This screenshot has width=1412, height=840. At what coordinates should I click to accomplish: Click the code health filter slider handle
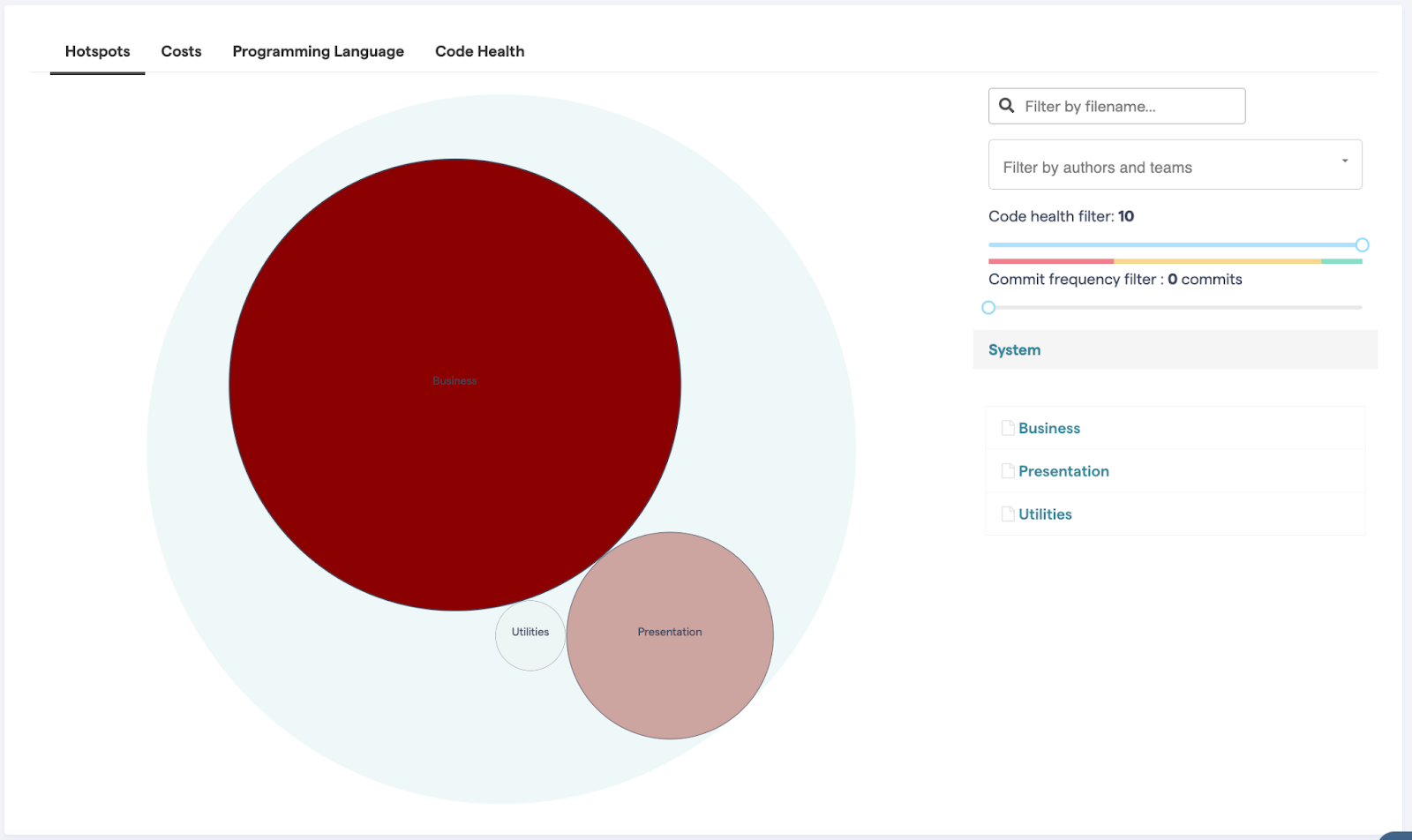pyautogui.click(x=1362, y=245)
